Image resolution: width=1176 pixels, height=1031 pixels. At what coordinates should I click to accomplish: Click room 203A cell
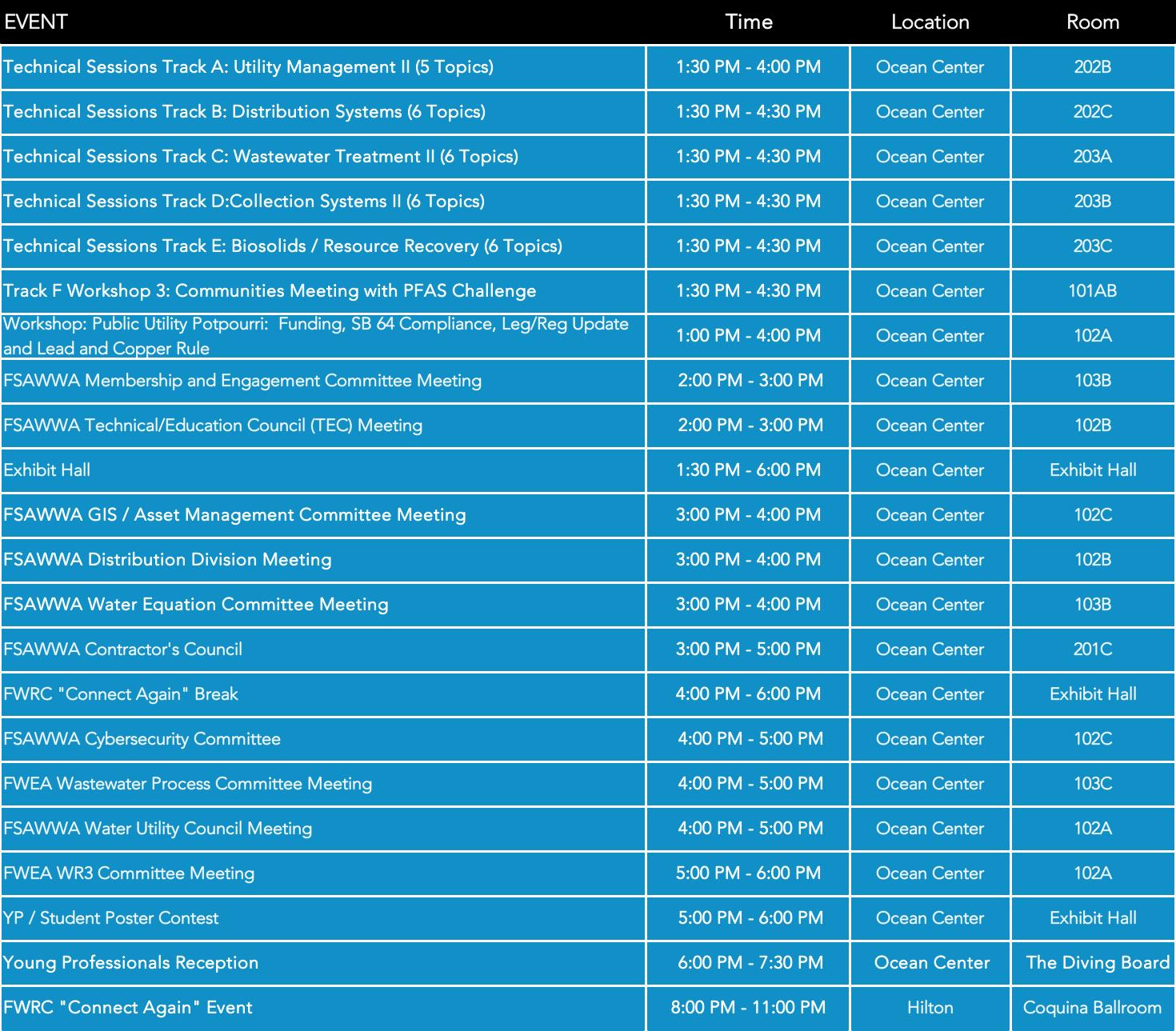pos(1093,157)
